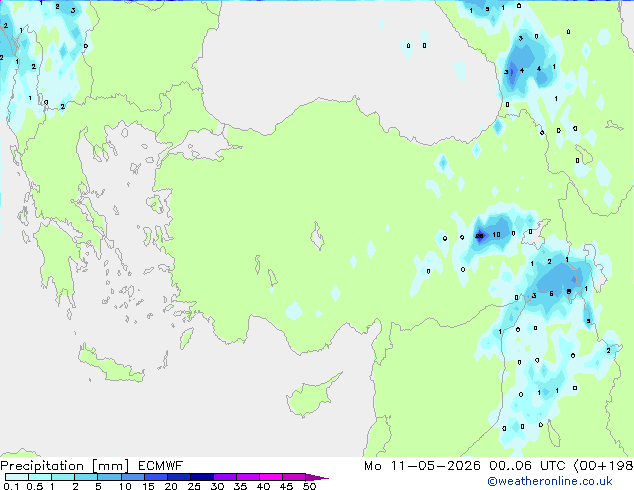Click the '[mm]' unit label
The width and height of the screenshot is (634, 490).
pos(111,466)
